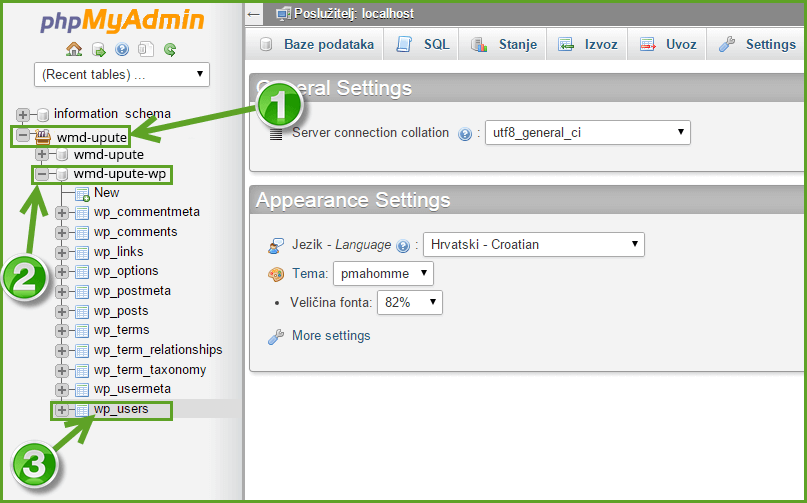Expand the wp_terms table node
This screenshot has height=503, width=807.
(62, 331)
